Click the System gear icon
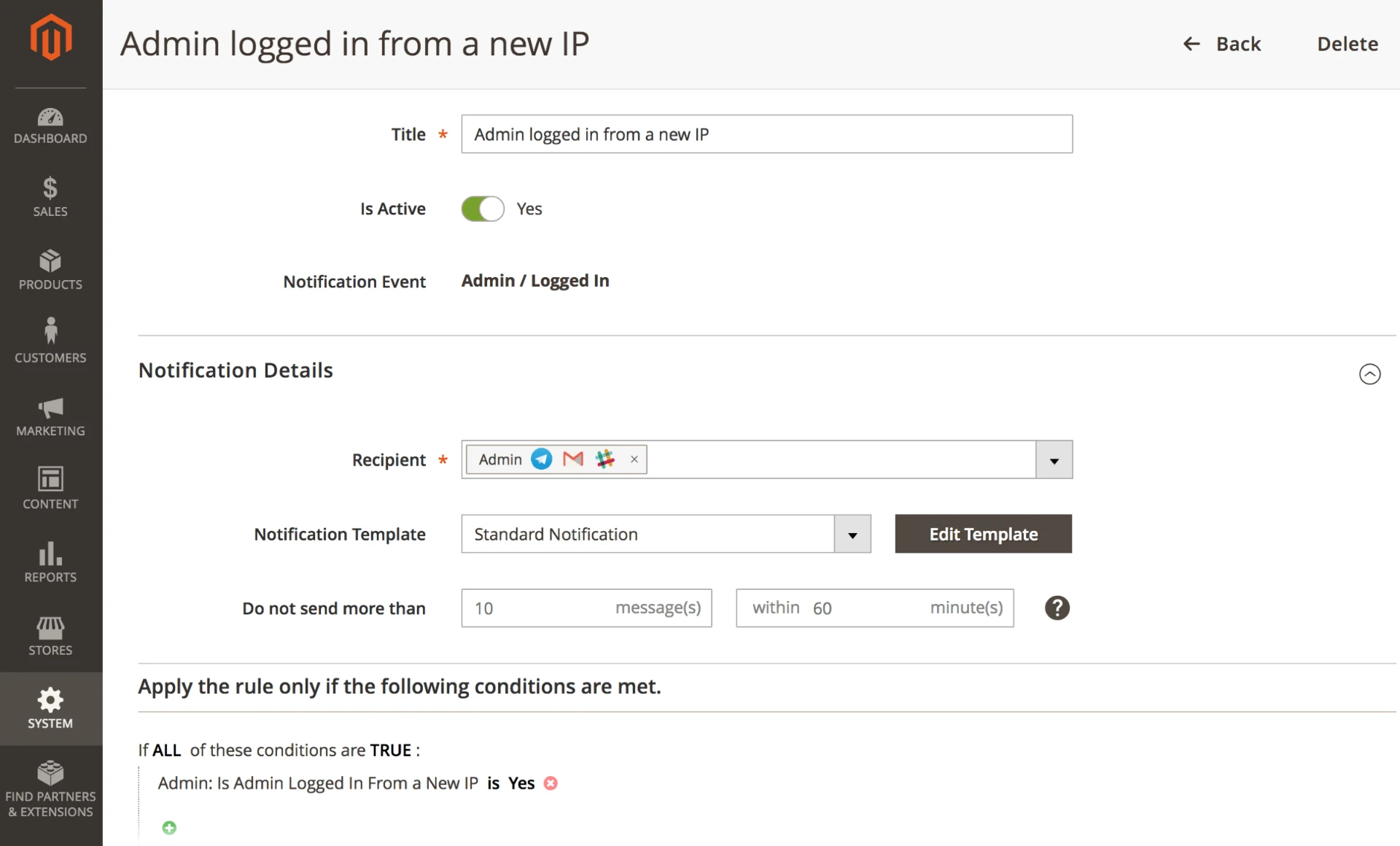This screenshot has width=1400, height=846. tap(50, 700)
